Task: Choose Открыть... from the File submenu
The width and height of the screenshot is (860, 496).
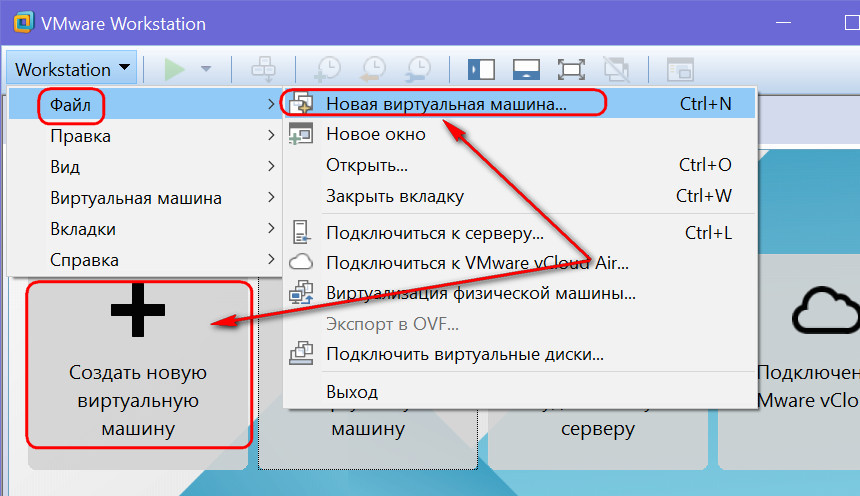Action: [x=519, y=165]
